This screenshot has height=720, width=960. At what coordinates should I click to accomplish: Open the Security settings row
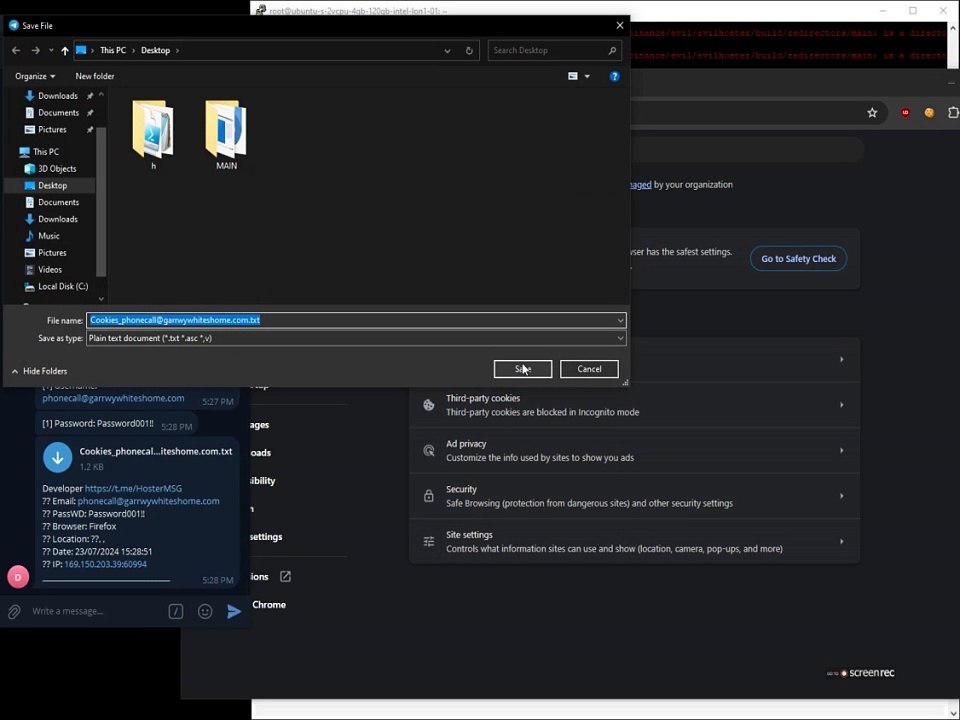634,496
